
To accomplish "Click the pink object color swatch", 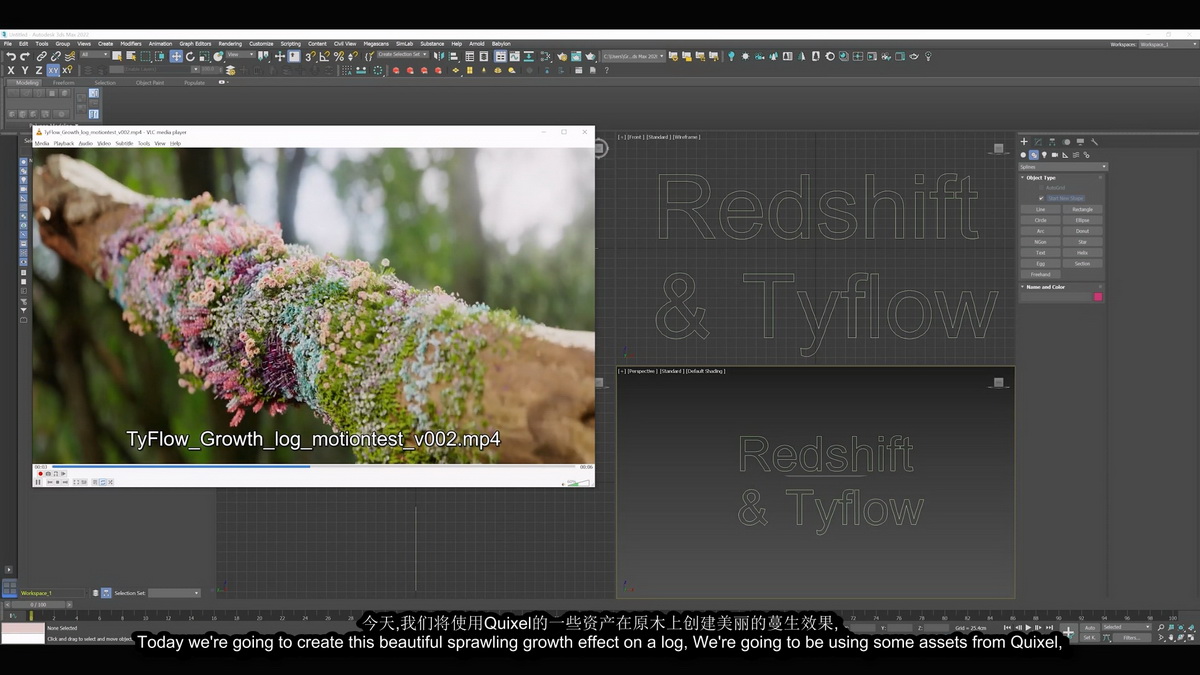I will tap(1098, 297).
